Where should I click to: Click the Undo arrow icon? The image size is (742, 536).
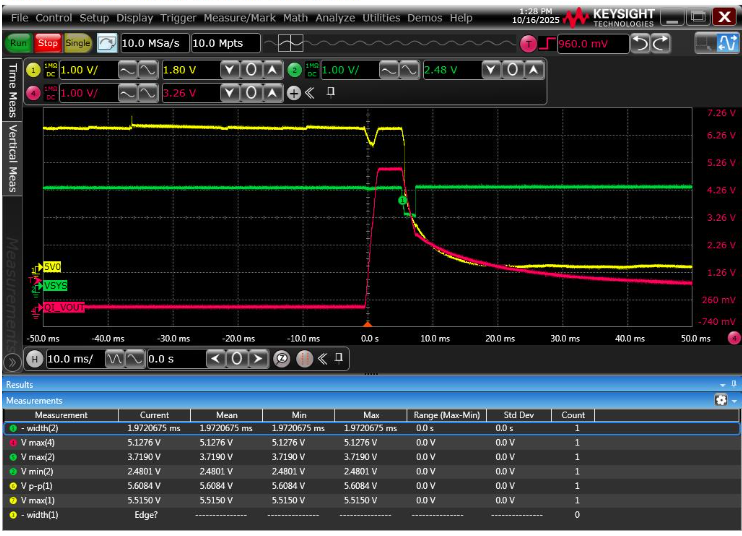point(640,44)
